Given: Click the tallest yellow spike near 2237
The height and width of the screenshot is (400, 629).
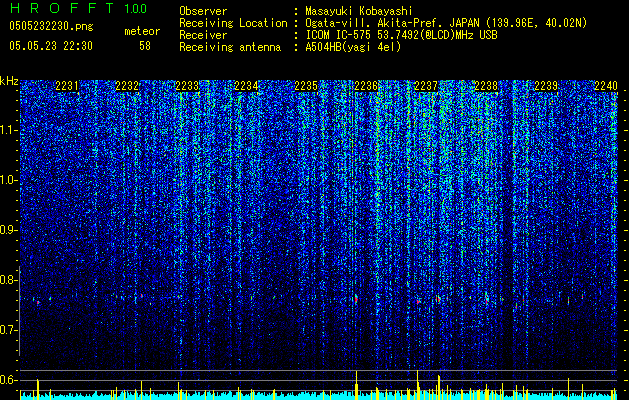Looking at the screenshot, I should (418, 385).
